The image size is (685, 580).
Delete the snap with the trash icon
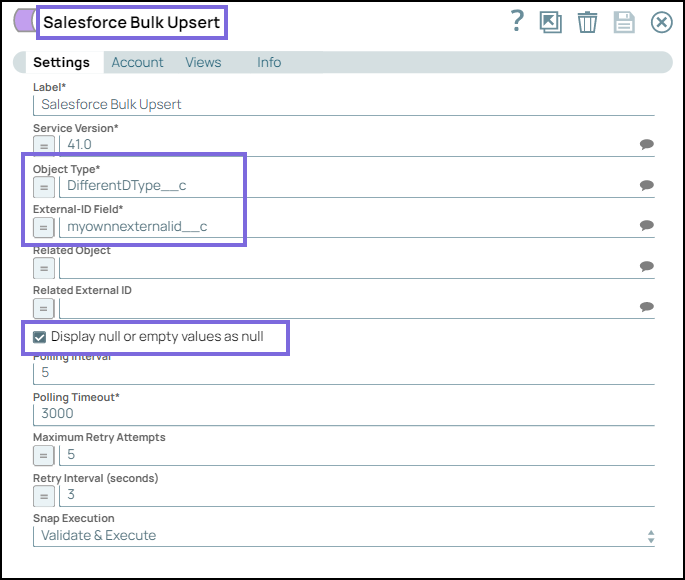point(587,22)
